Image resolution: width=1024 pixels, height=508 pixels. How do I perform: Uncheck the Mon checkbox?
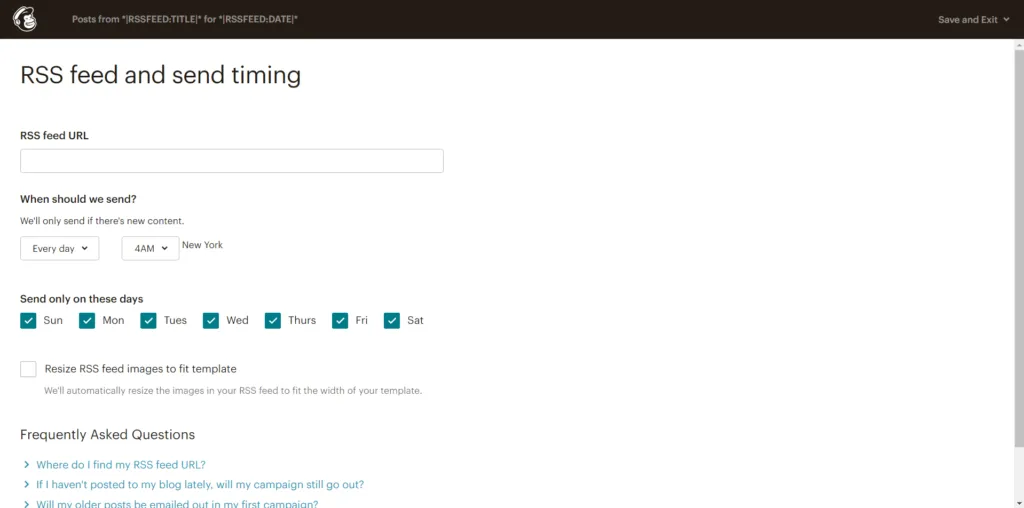(x=88, y=320)
